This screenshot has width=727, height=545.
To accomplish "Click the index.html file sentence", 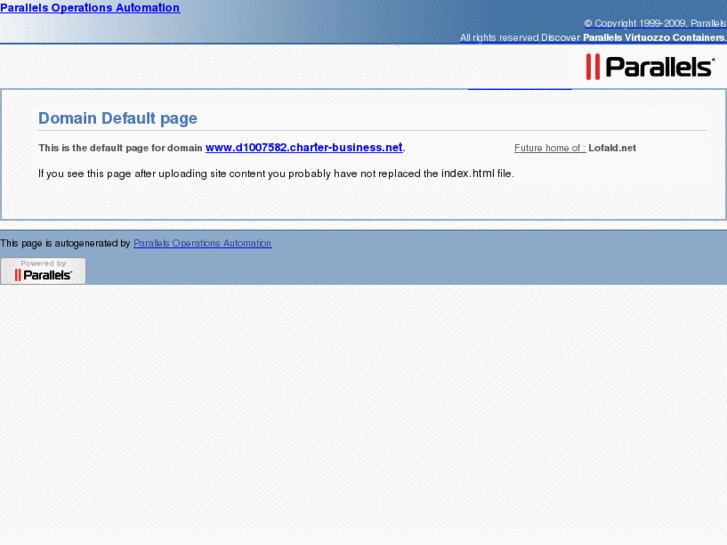I will tap(276, 173).
